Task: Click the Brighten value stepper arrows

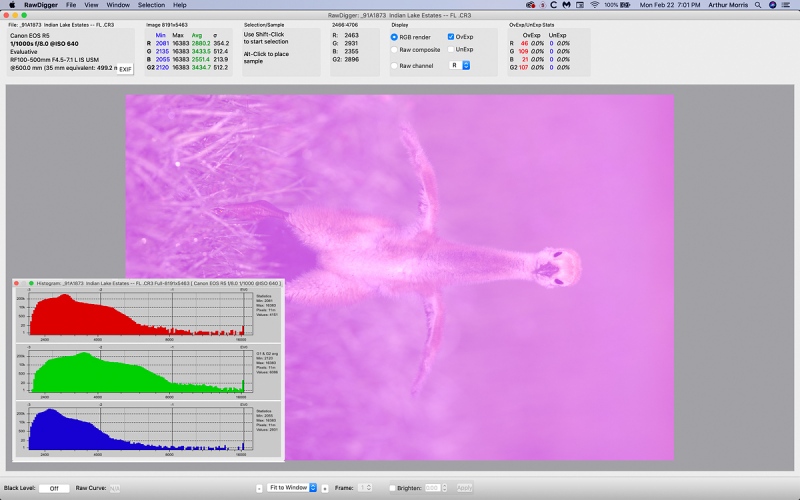Action: (x=444, y=488)
